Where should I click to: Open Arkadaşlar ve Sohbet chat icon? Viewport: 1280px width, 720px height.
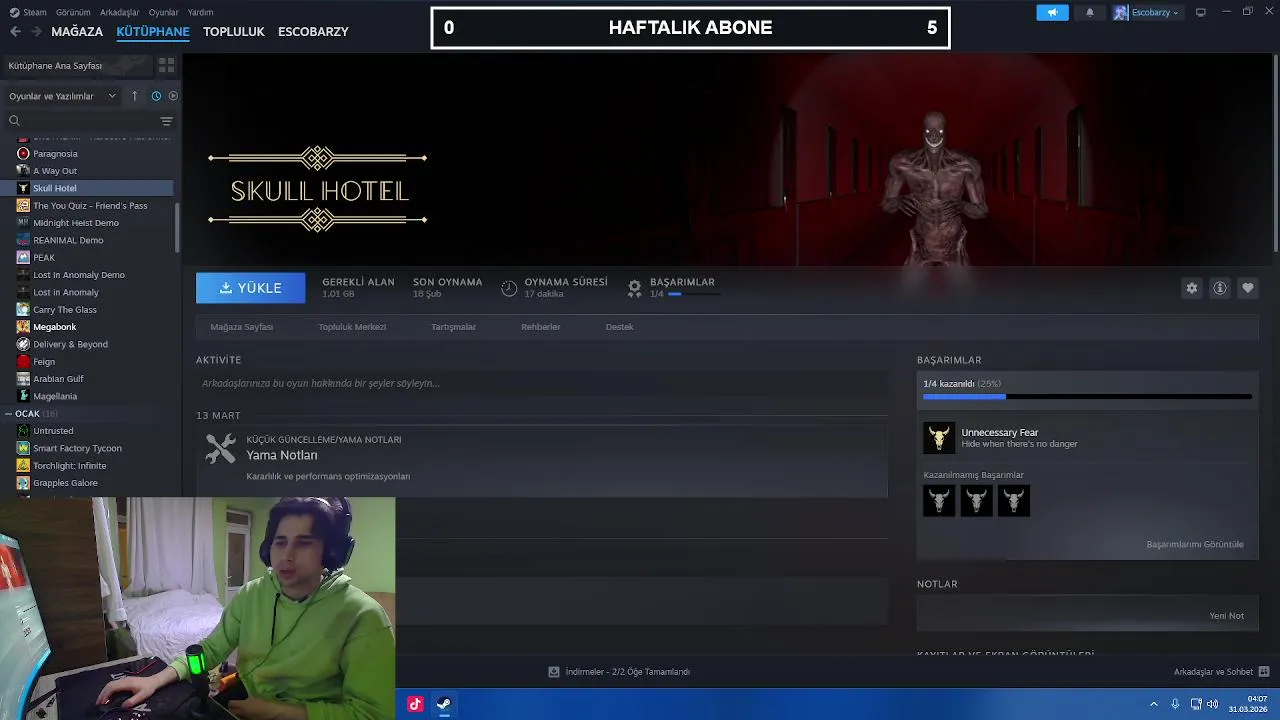(x=1264, y=672)
